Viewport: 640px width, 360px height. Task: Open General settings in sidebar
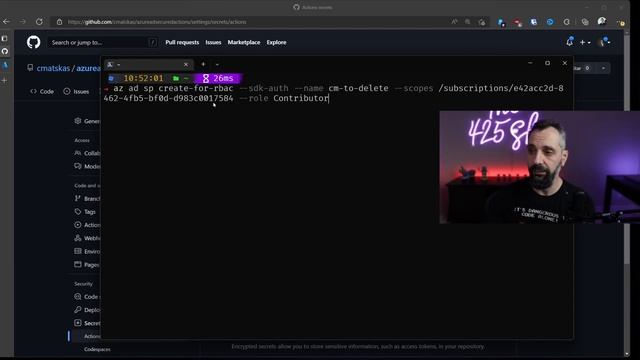(87, 121)
